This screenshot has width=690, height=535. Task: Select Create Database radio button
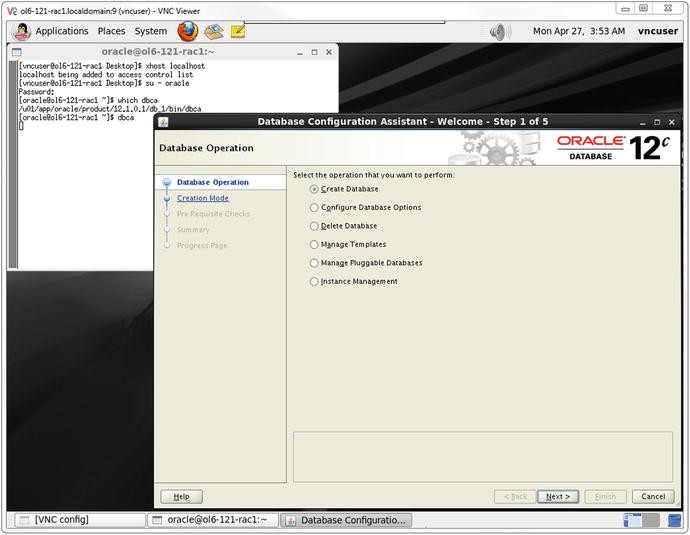click(314, 189)
